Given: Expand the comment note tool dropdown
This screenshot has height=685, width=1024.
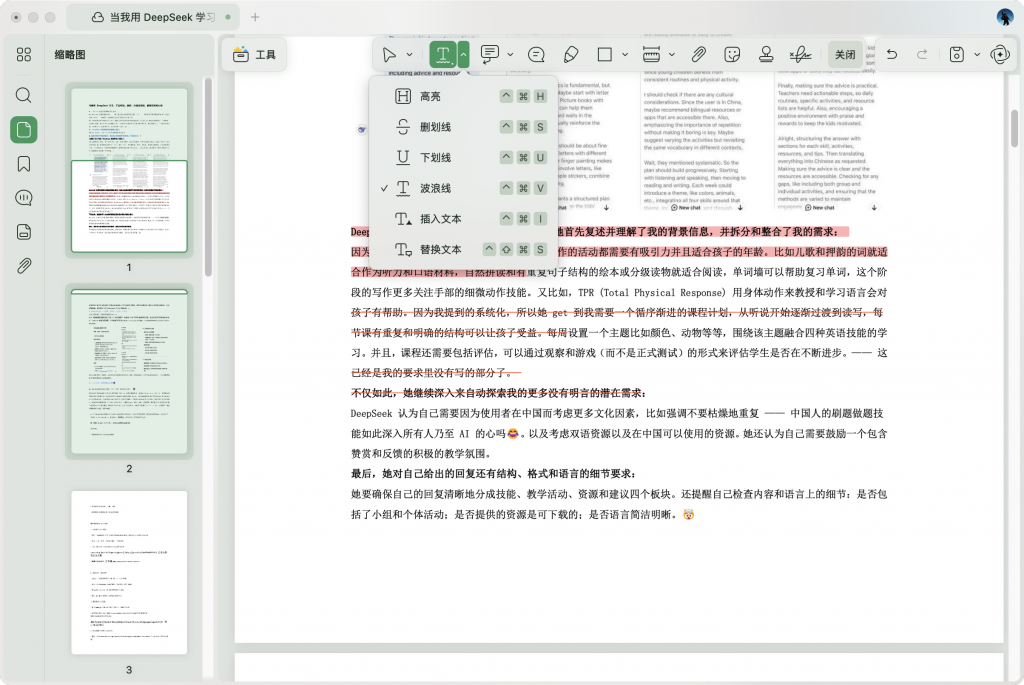Looking at the screenshot, I should (510, 55).
